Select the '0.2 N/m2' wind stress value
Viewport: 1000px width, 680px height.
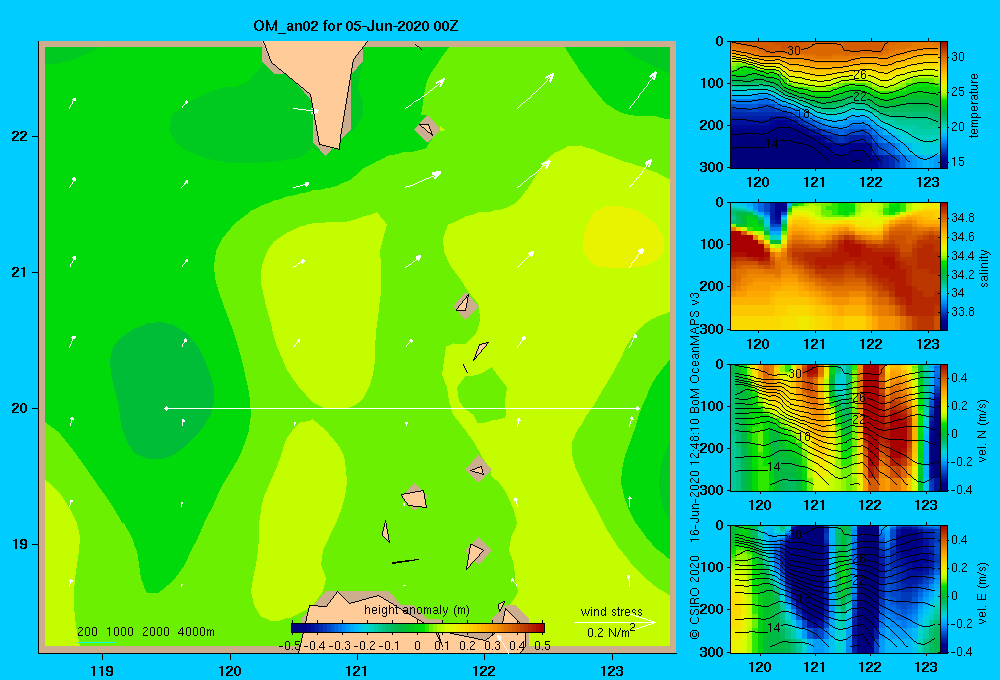pyautogui.click(x=611, y=632)
